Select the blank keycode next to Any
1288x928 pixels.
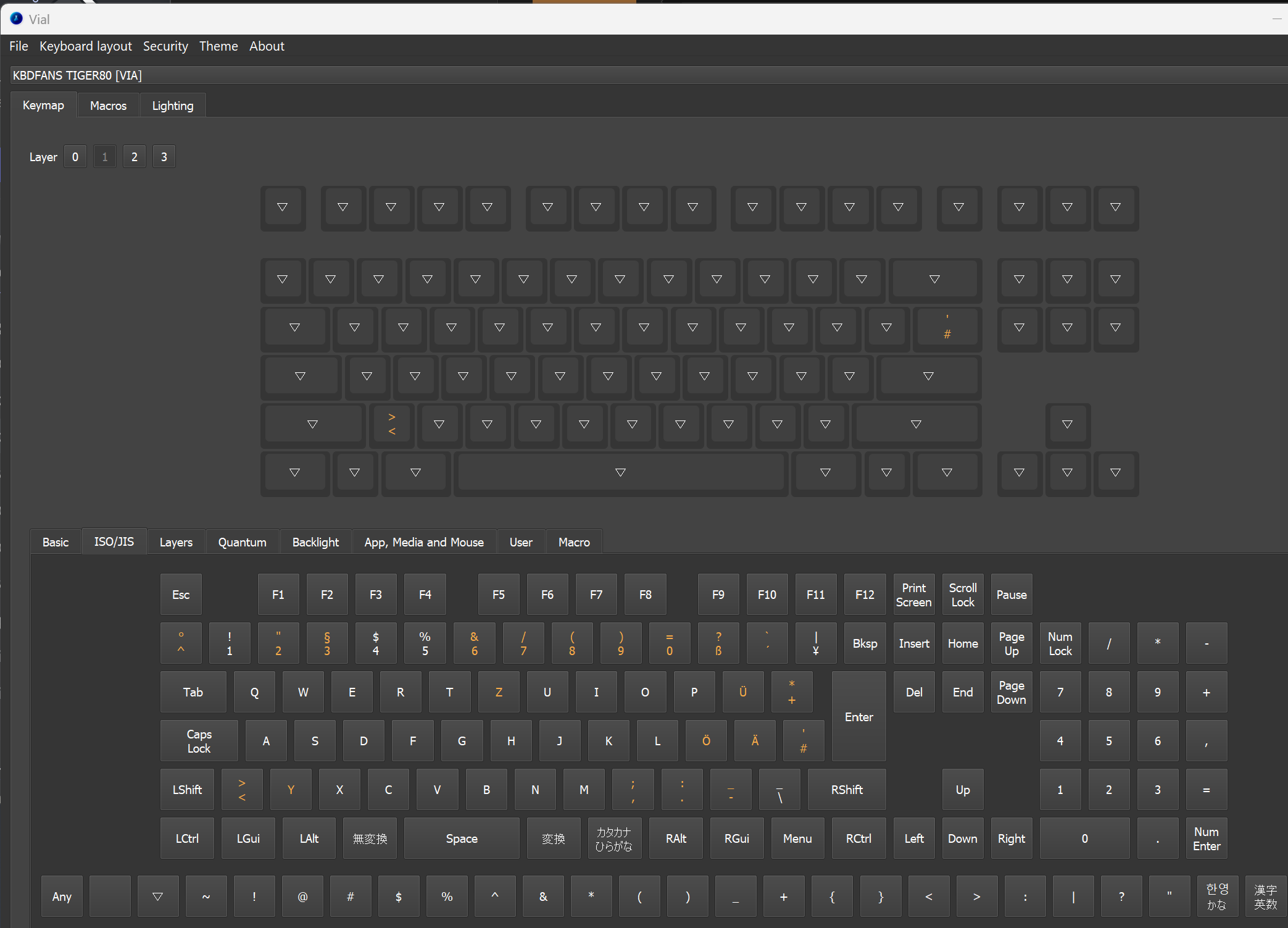point(110,896)
